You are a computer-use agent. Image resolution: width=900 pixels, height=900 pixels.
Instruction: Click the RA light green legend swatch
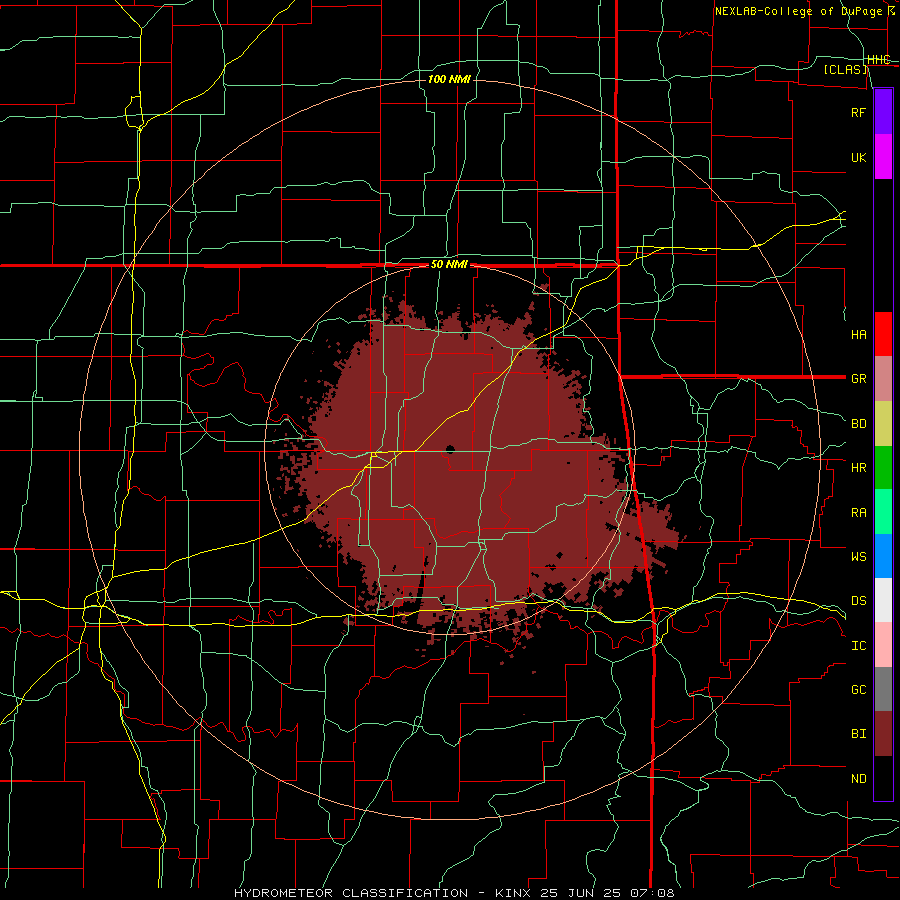coord(883,512)
